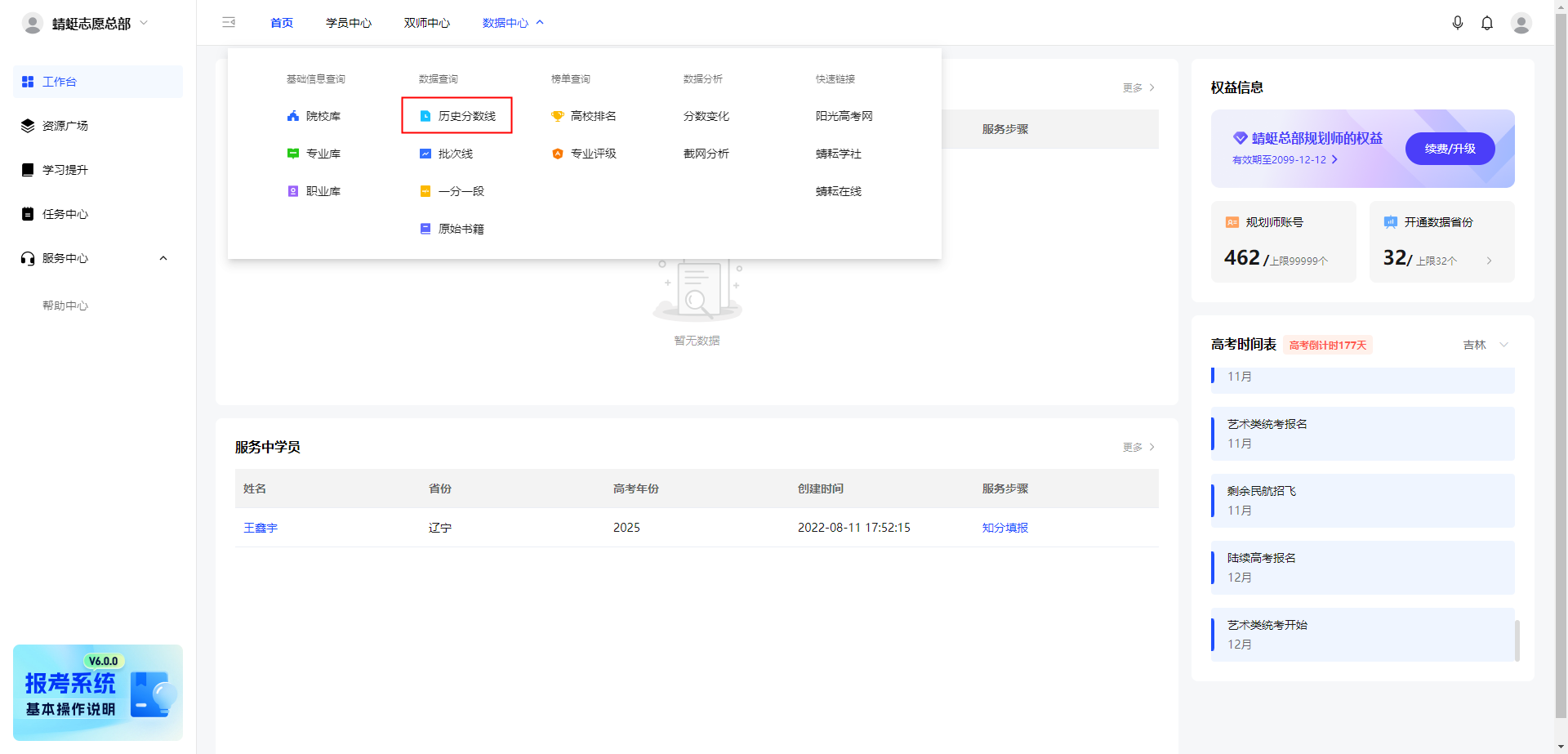Select the 专业库 item
The width and height of the screenshot is (1568, 754).
click(323, 154)
